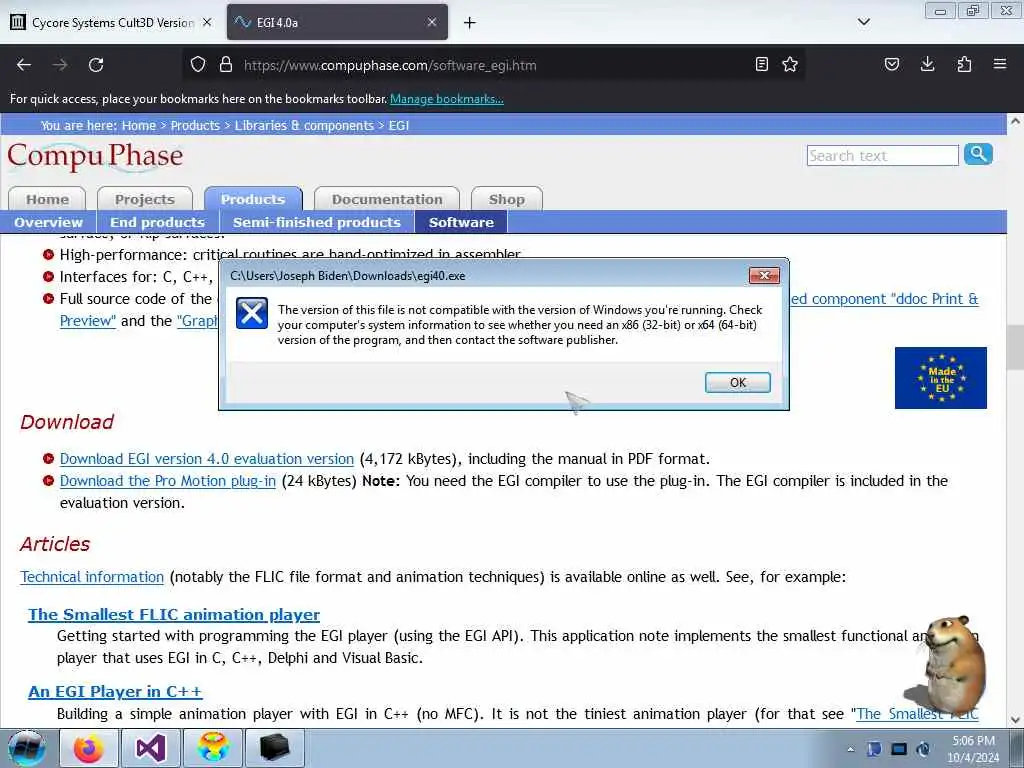Bookmark this page with the star icon
Image resolution: width=1024 pixels, height=768 pixels.
tap(790, 64)
